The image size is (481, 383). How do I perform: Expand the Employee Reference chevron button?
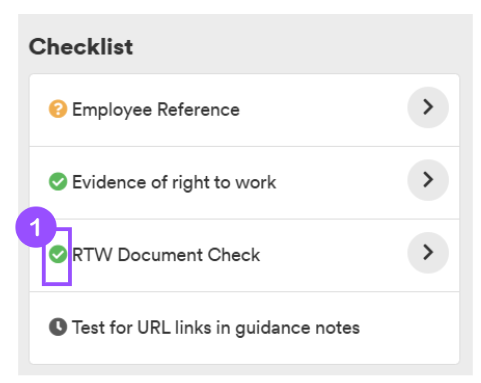428,107
